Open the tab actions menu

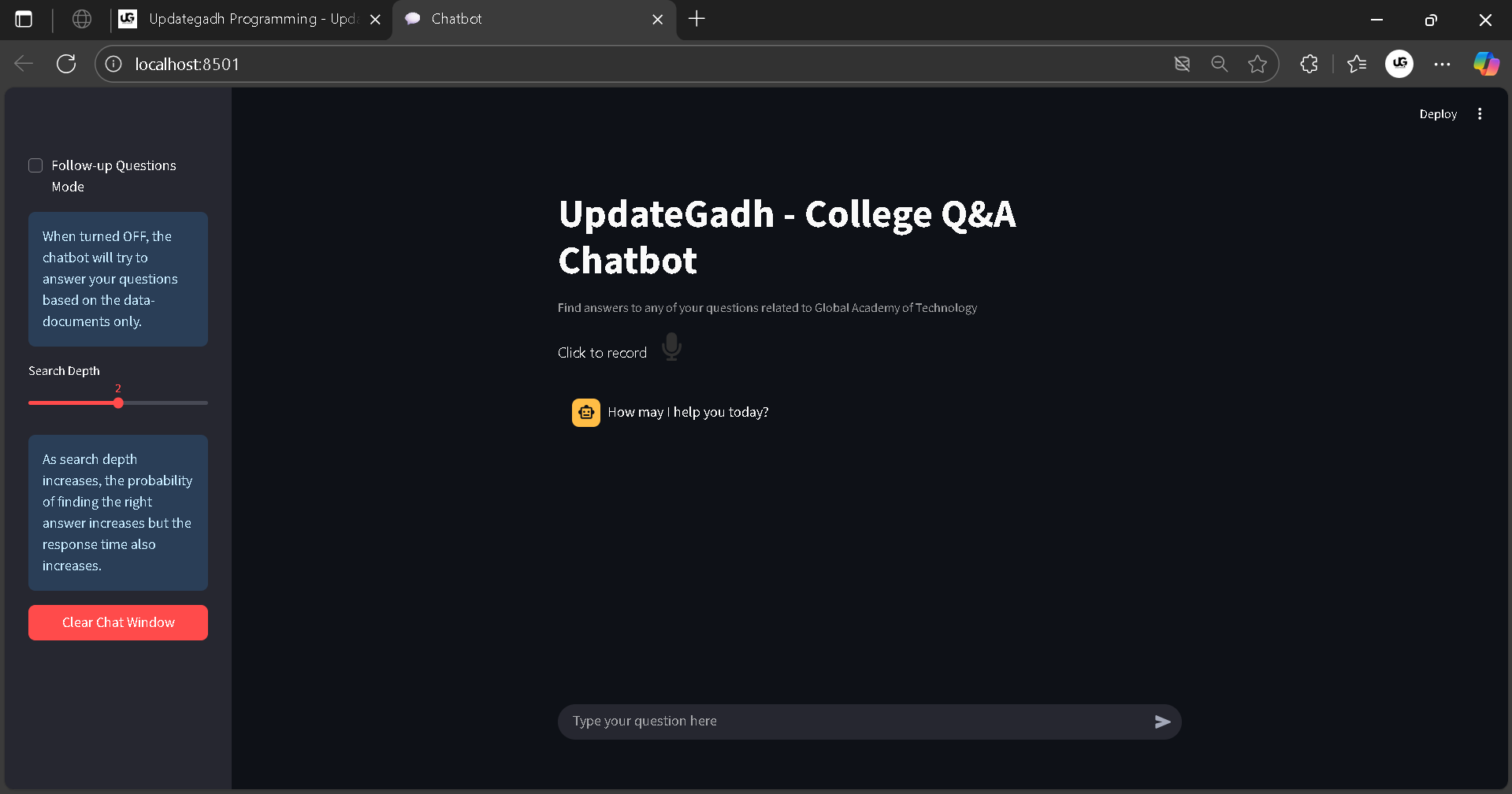tap(24, 19)
